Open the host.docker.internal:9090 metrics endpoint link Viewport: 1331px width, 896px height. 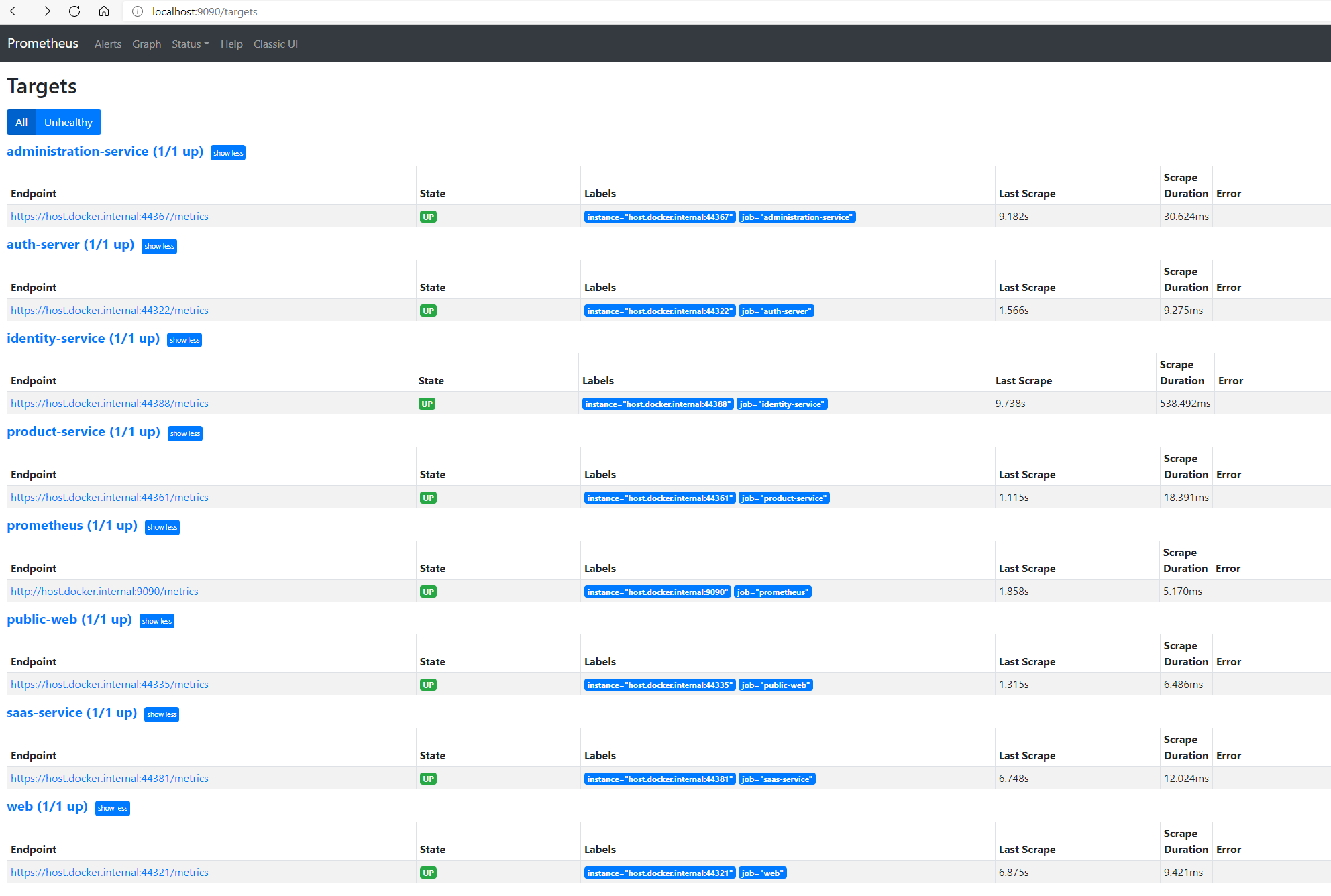(105, 591)
